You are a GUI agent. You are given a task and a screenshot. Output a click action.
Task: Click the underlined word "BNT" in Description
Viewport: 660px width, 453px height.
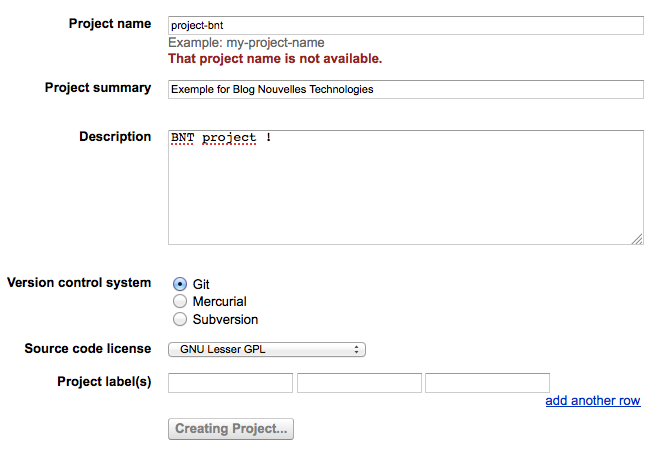pos(182,137)
